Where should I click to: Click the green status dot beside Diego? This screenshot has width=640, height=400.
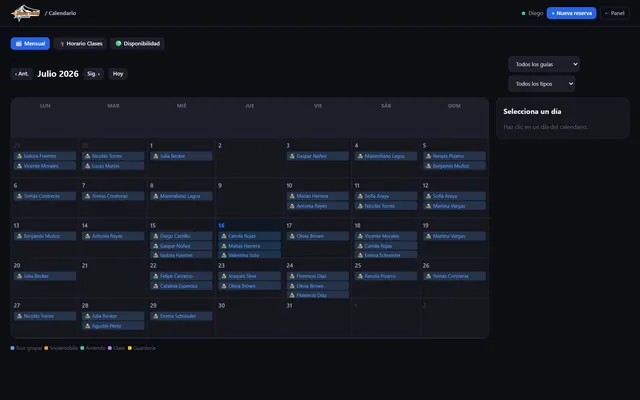523,13
